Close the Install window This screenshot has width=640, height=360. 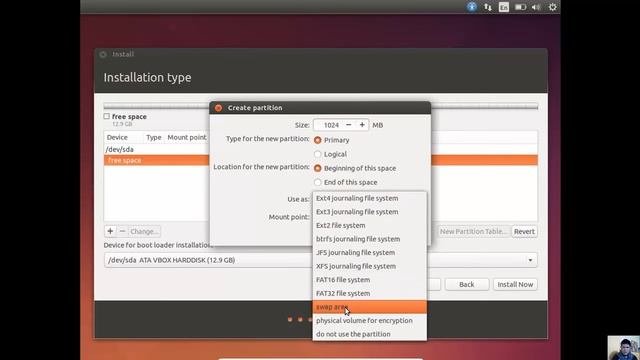(x=103, y=54)
